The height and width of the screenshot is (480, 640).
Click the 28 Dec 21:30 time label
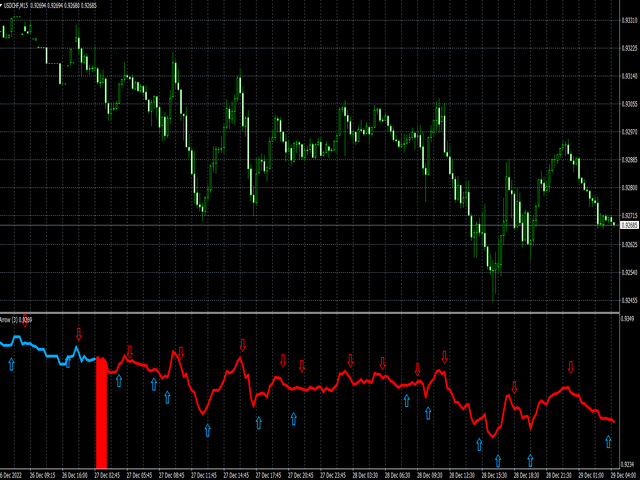[x=558, y=476]
